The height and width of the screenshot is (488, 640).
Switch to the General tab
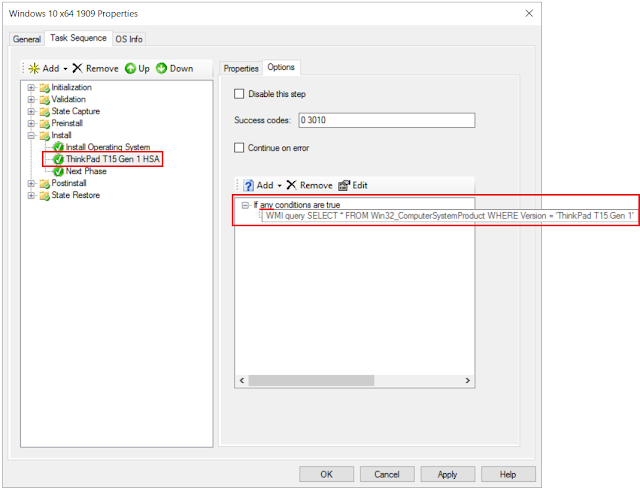click(27, 39)
